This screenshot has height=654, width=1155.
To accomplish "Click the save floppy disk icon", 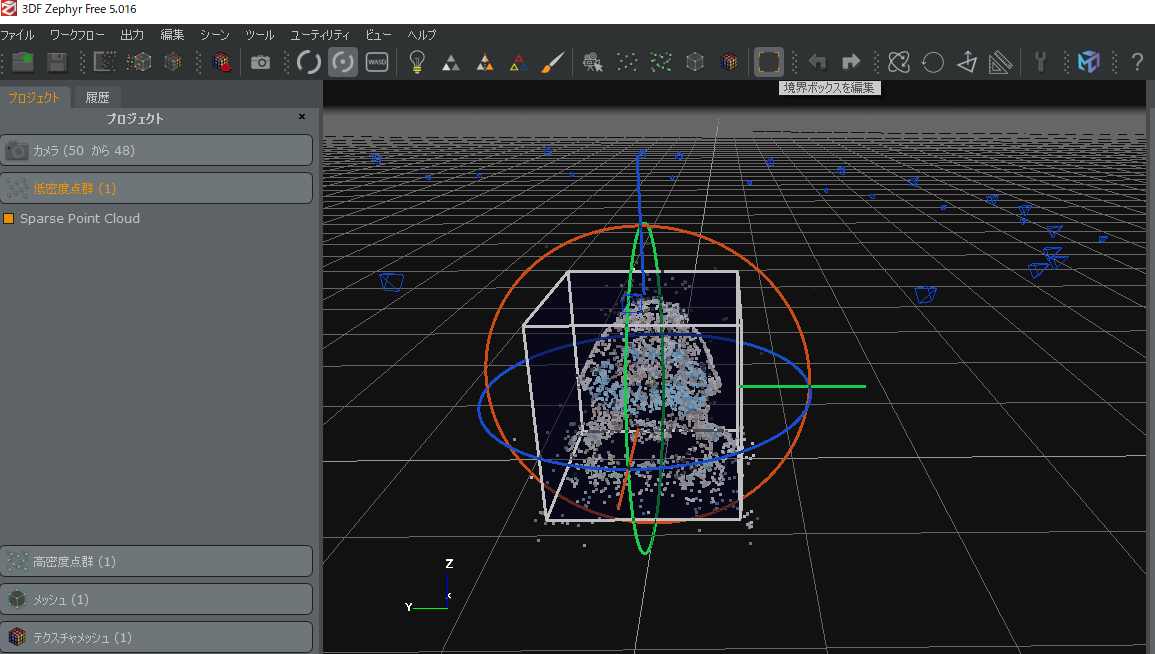I will (x=57, y=62).
